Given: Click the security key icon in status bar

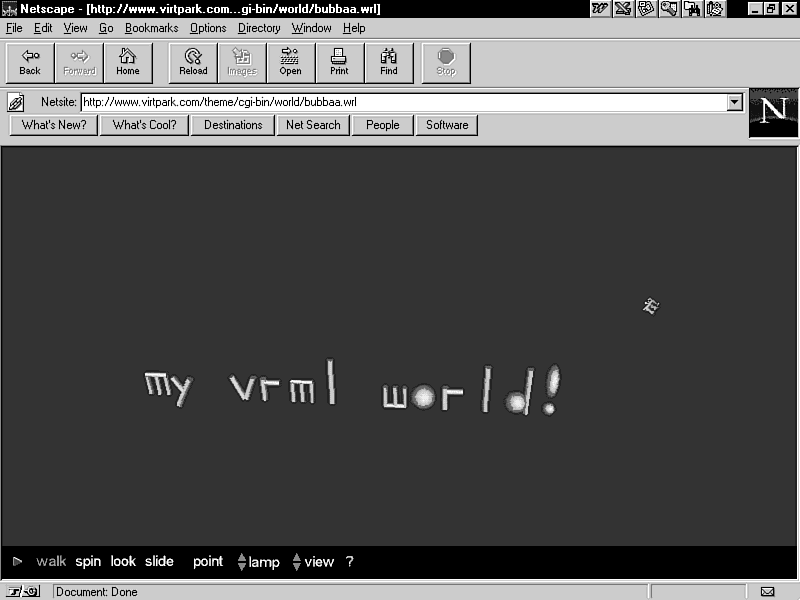Looking at the screenshot, I should 24,592.
